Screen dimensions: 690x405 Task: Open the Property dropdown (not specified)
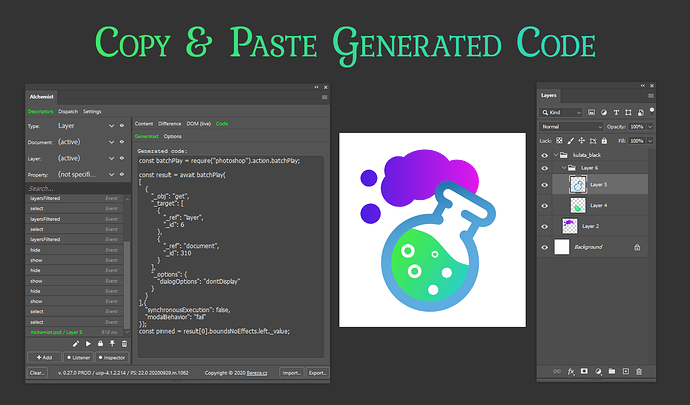coord(86,174)
